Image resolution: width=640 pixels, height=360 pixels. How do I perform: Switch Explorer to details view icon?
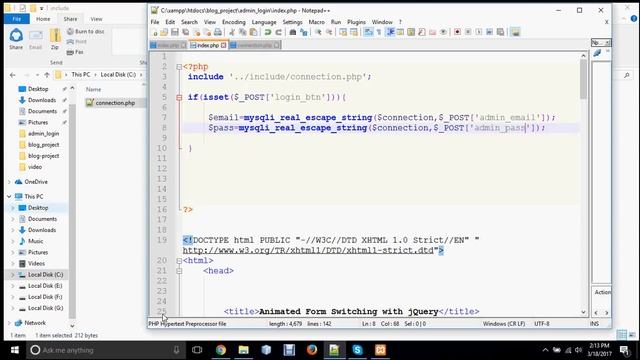click(622, 335)
